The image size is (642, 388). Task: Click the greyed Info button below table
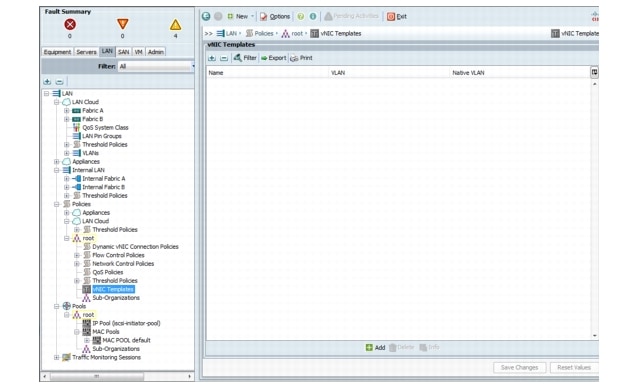[430, 347]
